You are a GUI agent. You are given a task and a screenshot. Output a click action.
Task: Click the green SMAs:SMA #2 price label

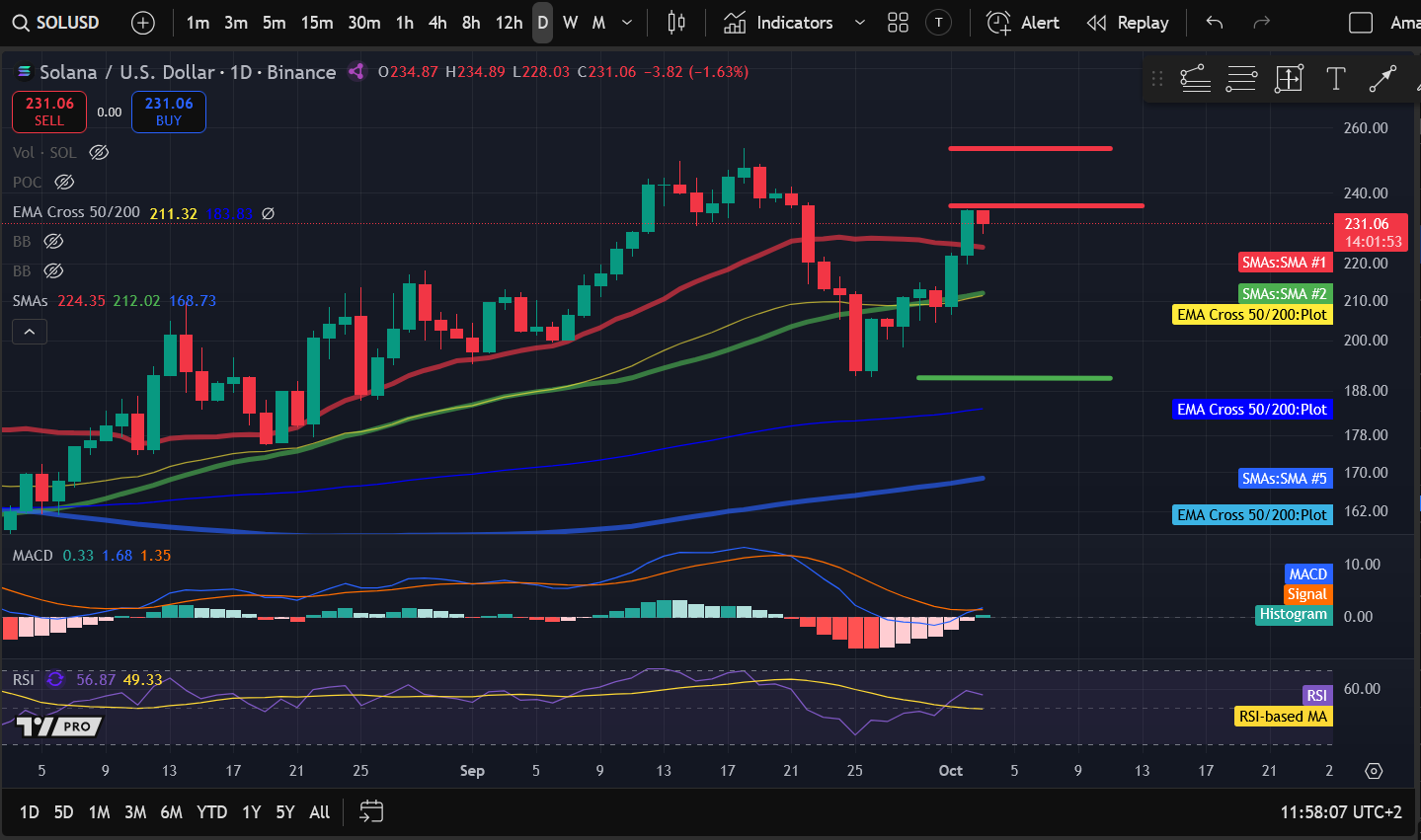click(1285, 294)
